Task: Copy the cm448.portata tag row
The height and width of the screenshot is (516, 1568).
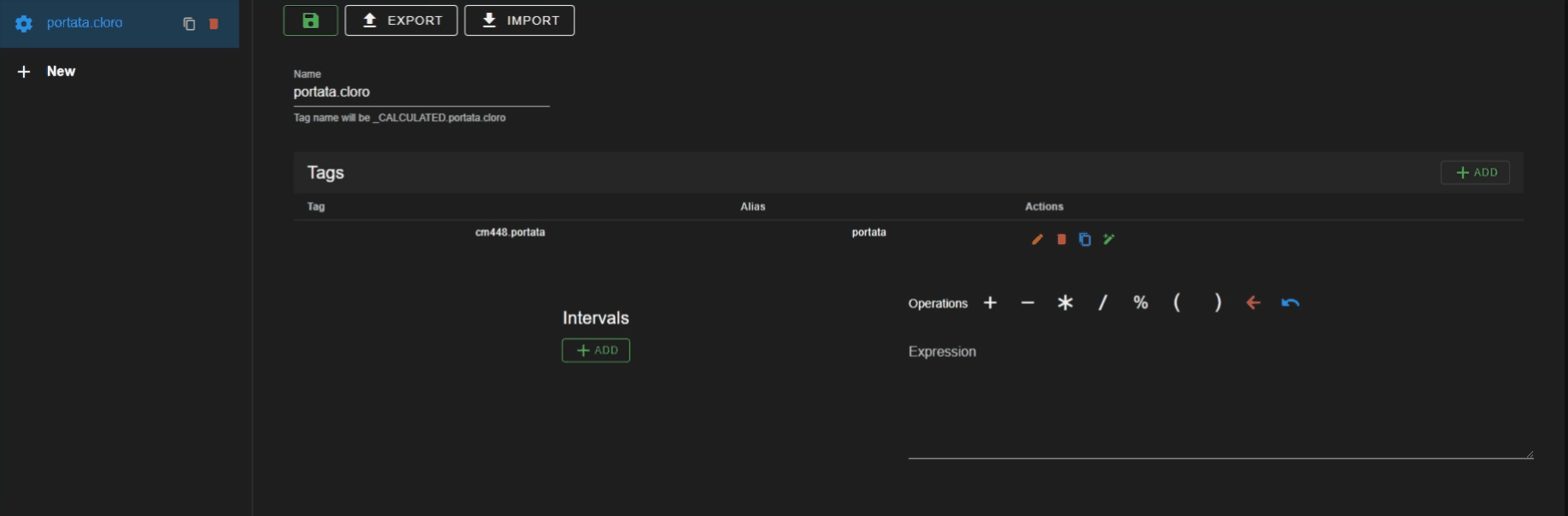Action: pyautogui.click(x=1085, y=240)
